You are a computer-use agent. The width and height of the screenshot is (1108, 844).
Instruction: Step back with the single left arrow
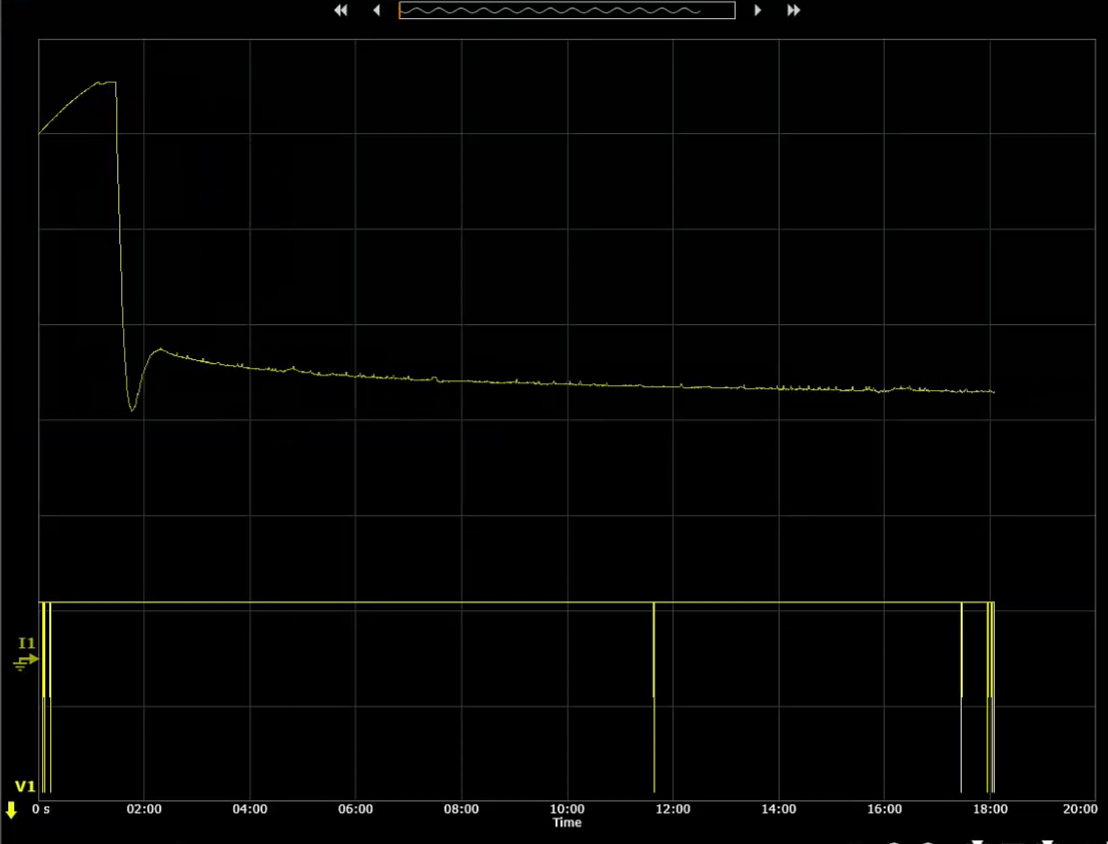click(377, 10)
